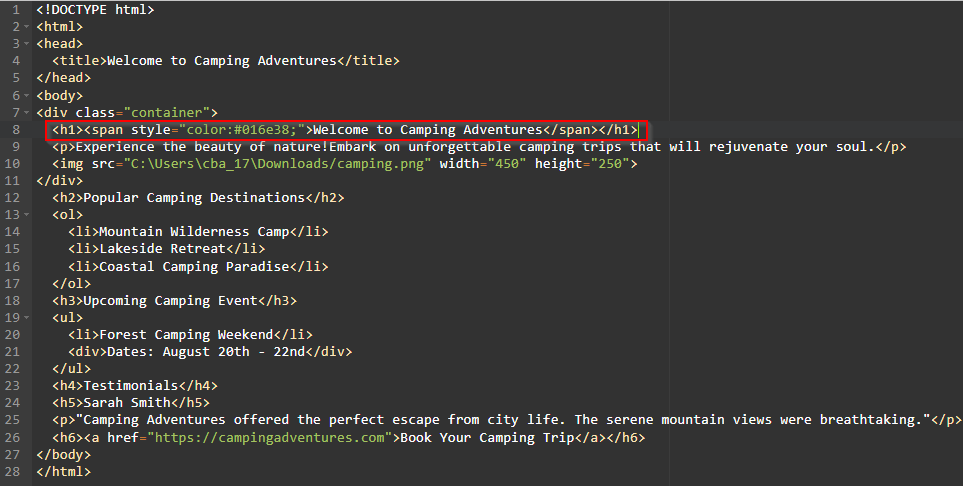Click the closing head tag

63,78
